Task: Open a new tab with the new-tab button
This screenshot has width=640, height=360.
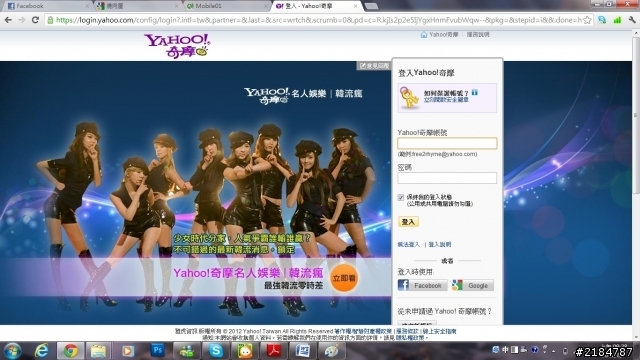Action: point(371,6)
